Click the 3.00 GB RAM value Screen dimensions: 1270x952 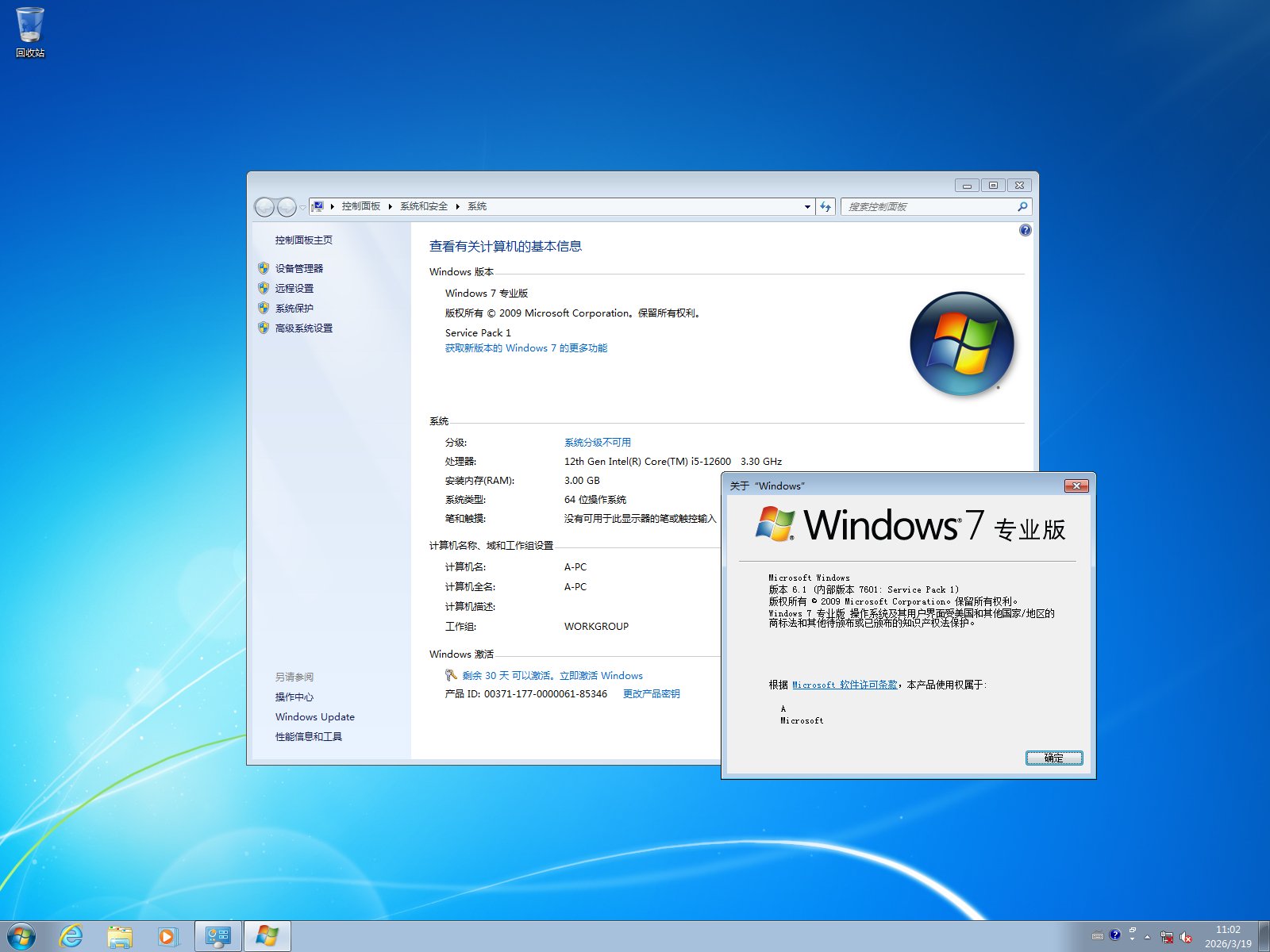pyautogui.click(x=582, y=481)
